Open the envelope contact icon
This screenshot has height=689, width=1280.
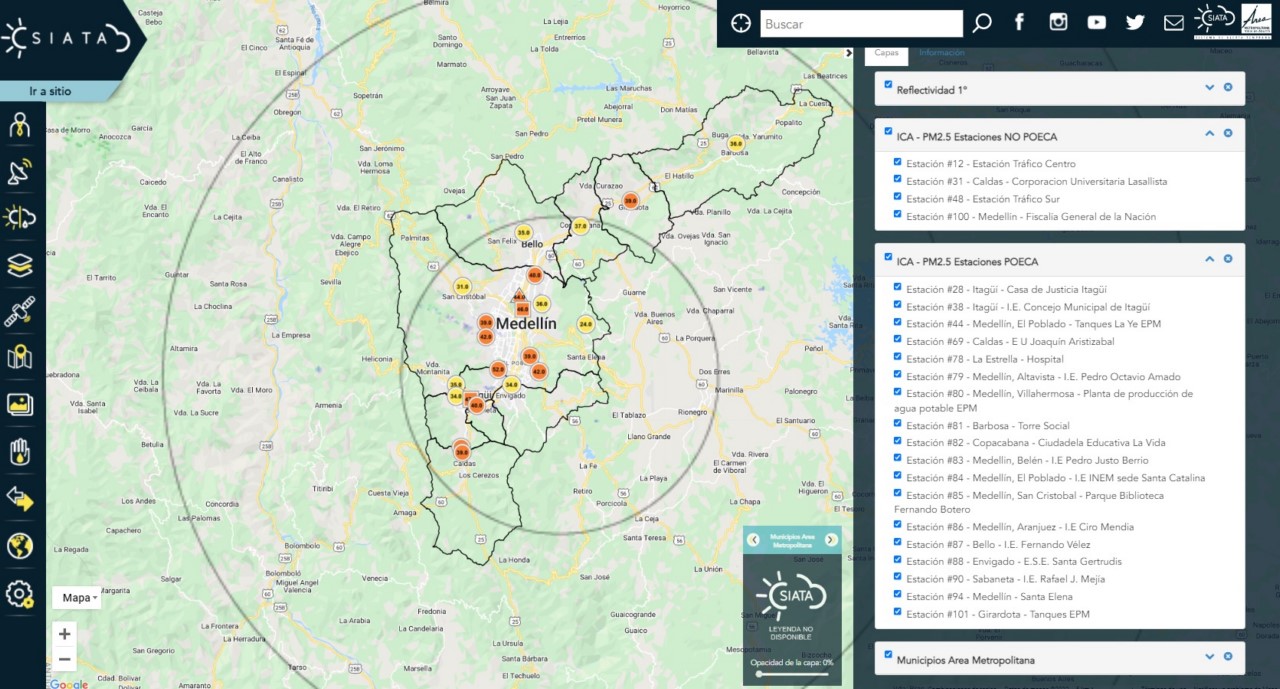pos(1173,23)
